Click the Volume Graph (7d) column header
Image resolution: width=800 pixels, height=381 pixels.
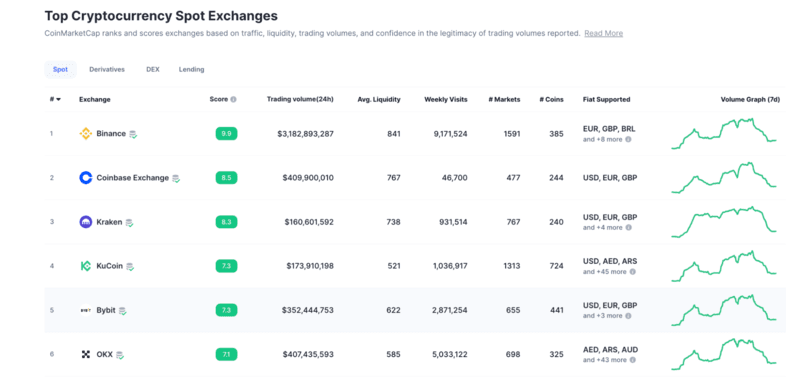750,99
